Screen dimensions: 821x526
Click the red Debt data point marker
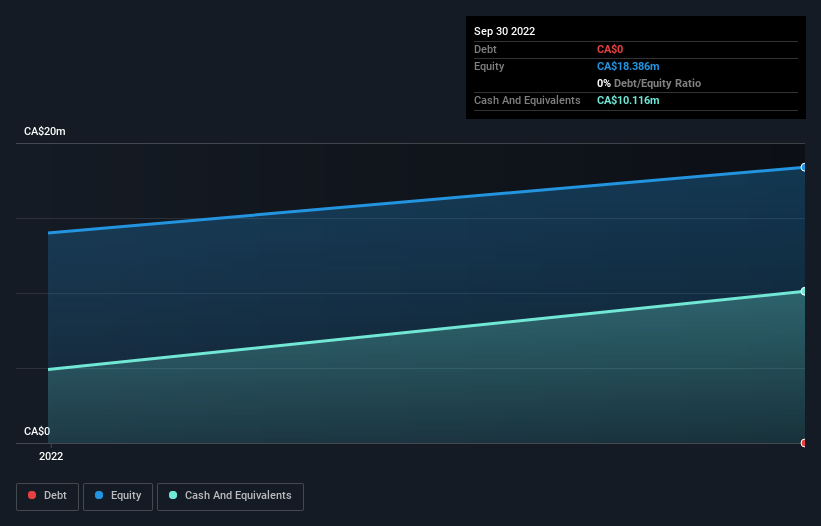pyautogui.click(x=804, y=443)
